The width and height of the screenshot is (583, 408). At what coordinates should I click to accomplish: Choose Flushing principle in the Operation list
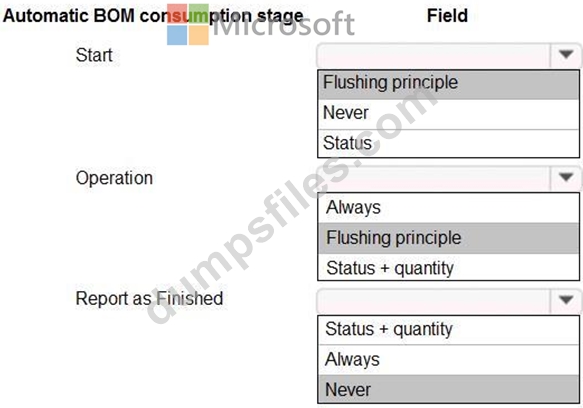click(448, 238)
